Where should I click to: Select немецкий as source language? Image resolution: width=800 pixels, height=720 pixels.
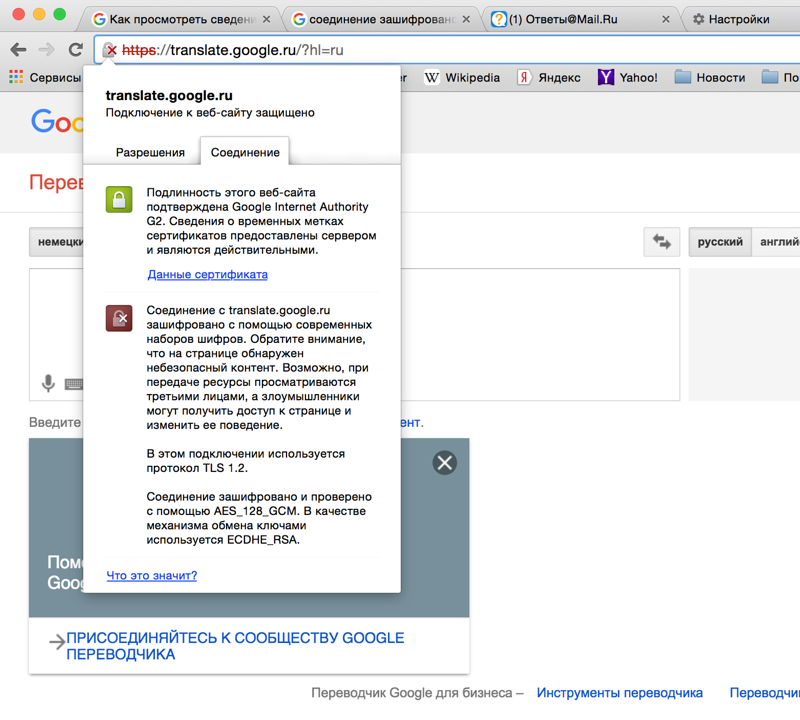coord(56,242)
